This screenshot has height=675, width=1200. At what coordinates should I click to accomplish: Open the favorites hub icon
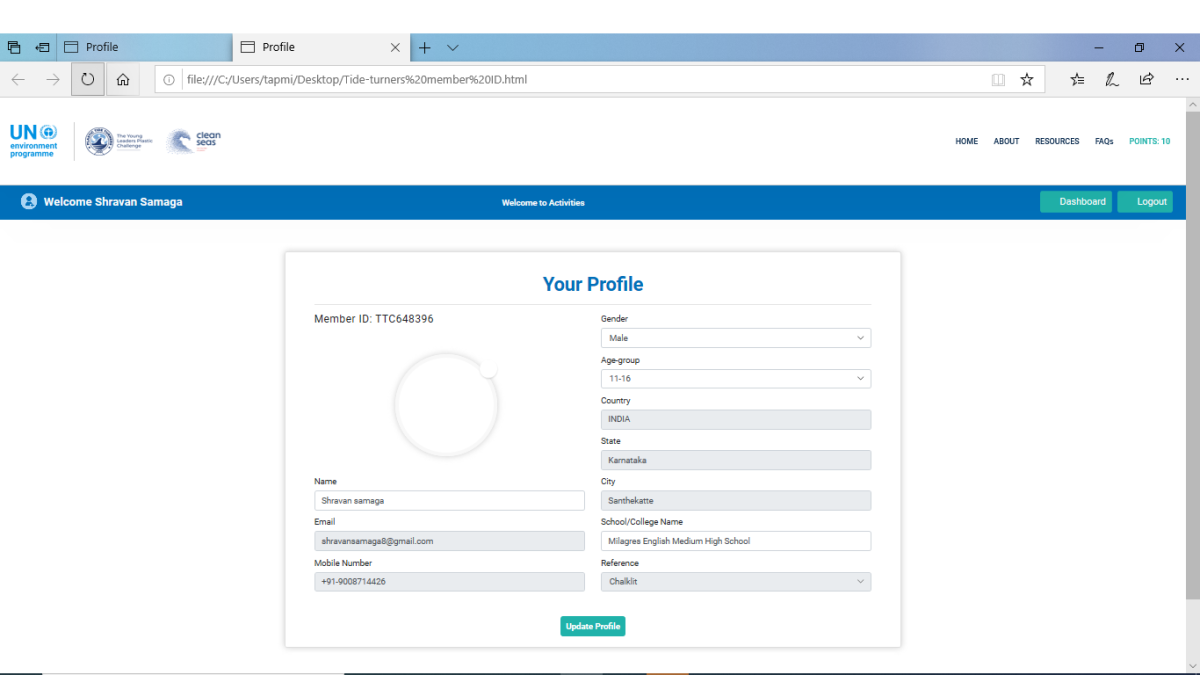pyautogui.click(x=1077, y=79)
